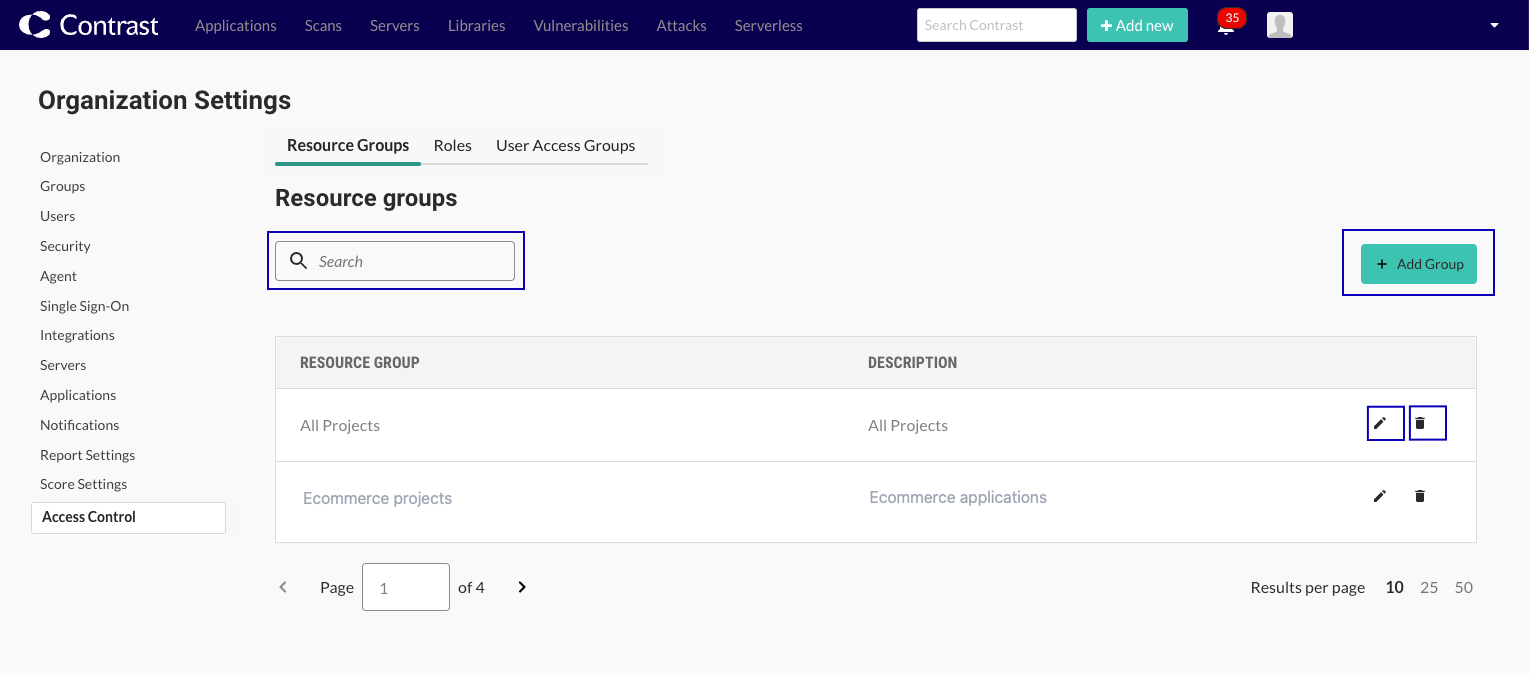1532x675 pixels.
Task: Expand the user menu dropdown arrow
Action: click(x=1494, y=26)
